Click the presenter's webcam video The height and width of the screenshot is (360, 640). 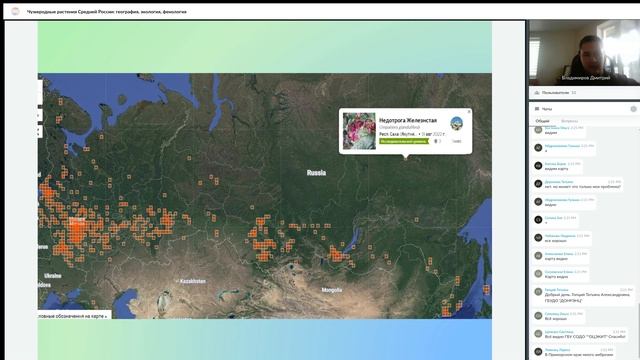coord(584,52)
